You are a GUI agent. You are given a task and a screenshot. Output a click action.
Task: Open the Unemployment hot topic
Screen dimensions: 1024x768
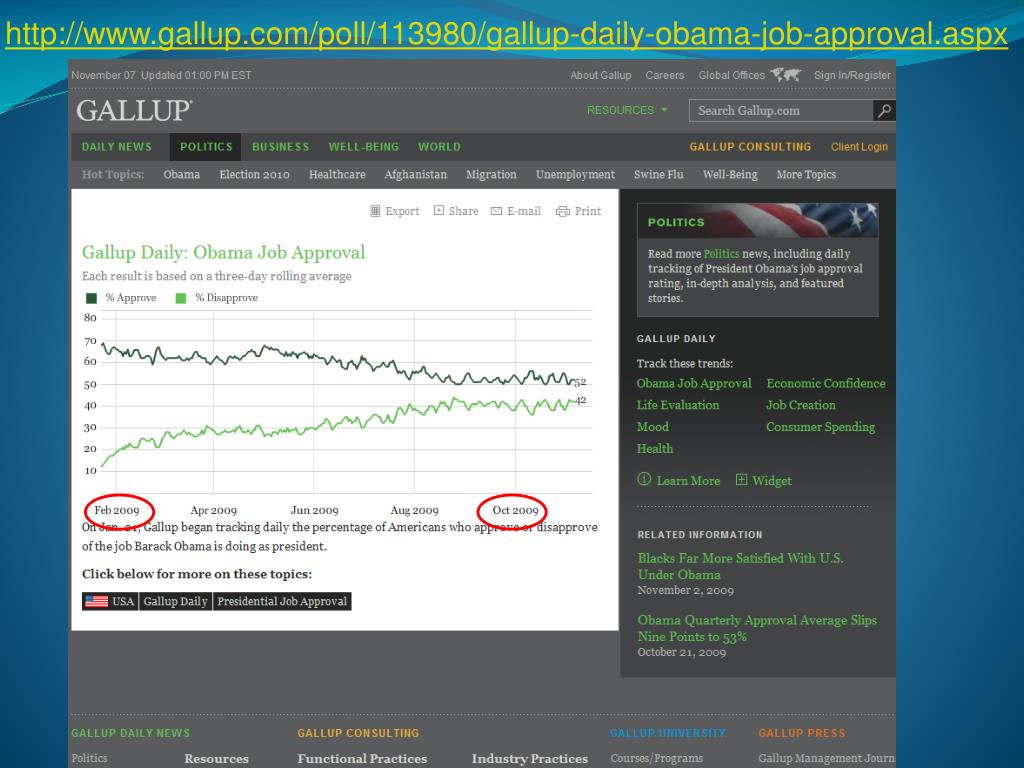[x=575, y=174]
